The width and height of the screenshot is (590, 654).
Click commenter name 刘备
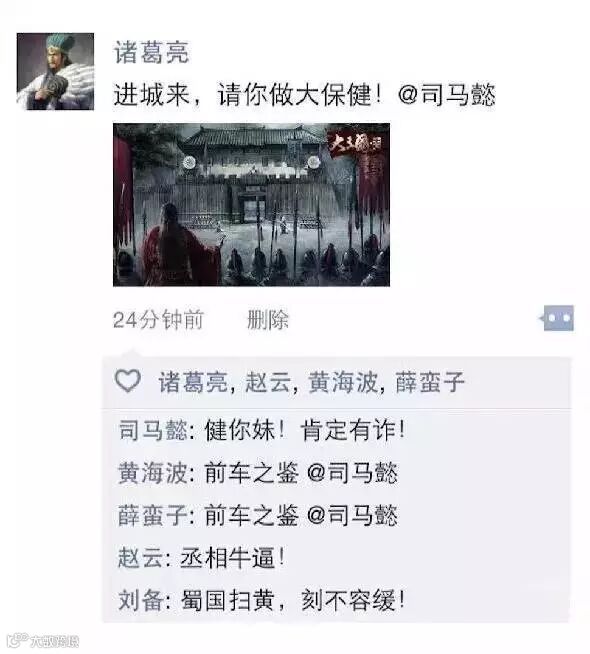point(141,601)
